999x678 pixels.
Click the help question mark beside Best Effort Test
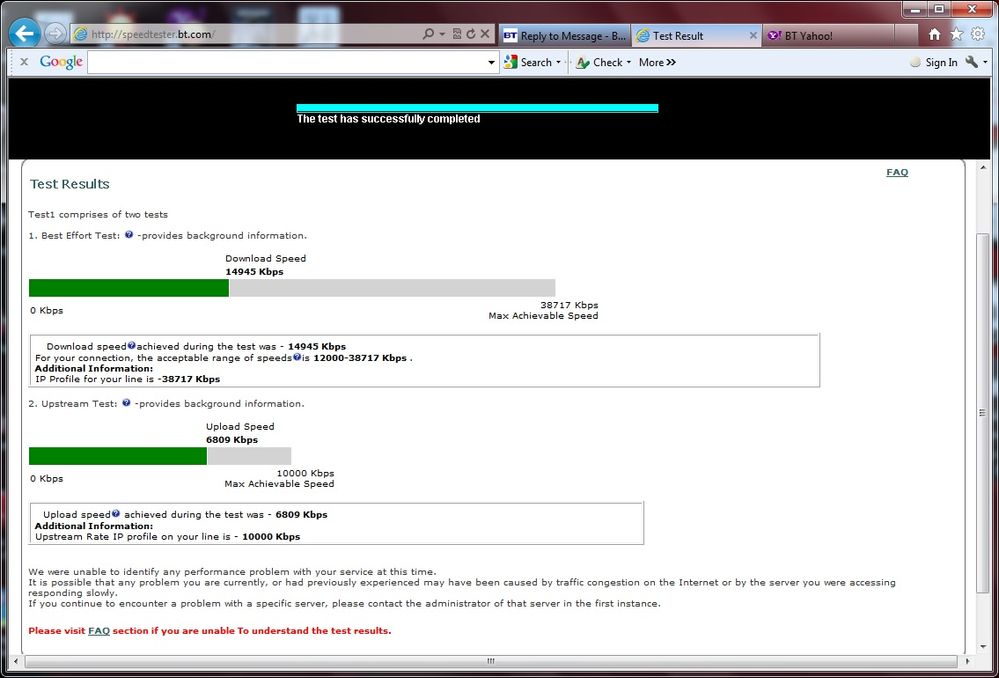128,234
